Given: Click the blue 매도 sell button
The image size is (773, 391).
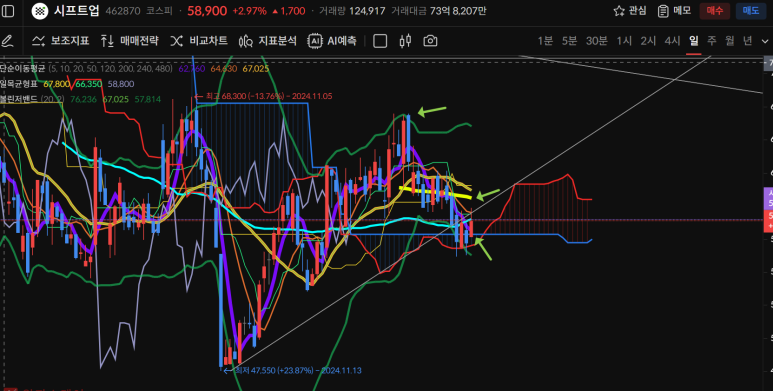Looking at the screenshot, I should tap(751, 11).
